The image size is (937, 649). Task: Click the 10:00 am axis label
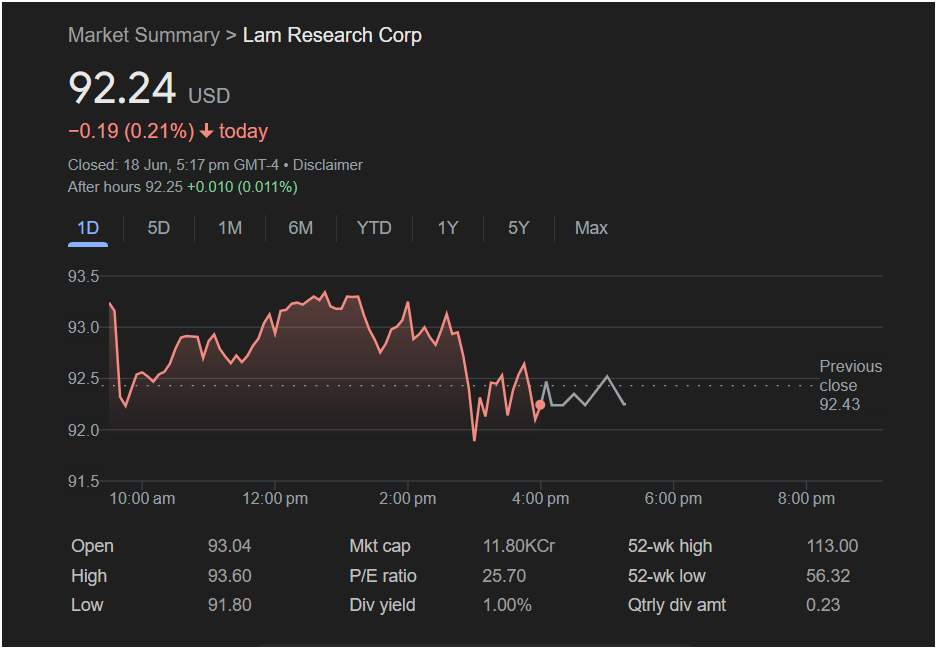(142, 499)
